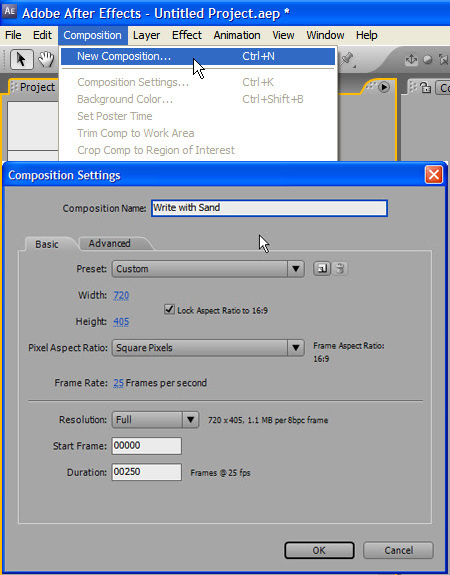Open the View menu
The width and height of the screenshot is (450, 575).
[283, 35]
